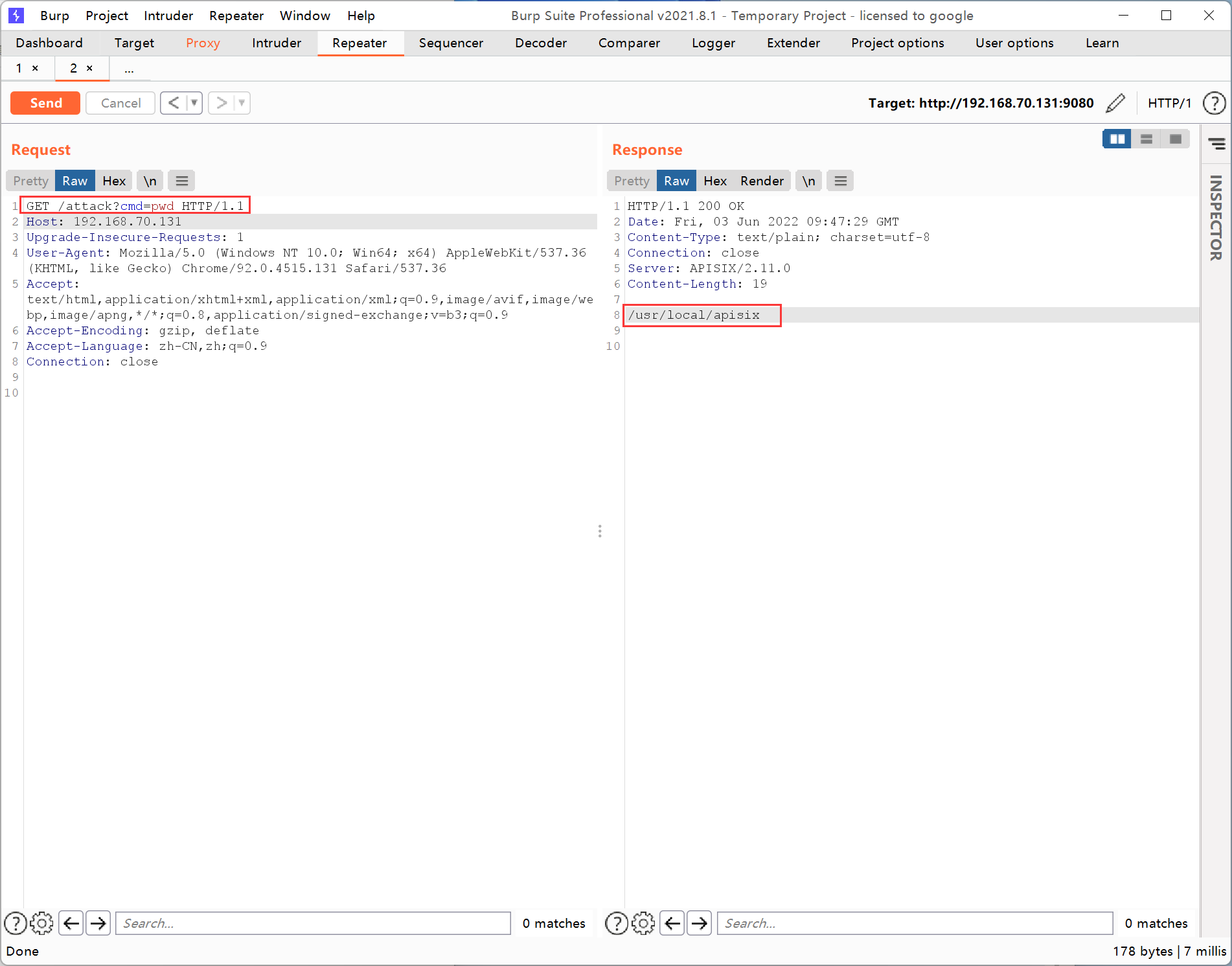Open the Project menu

[107, 16]
